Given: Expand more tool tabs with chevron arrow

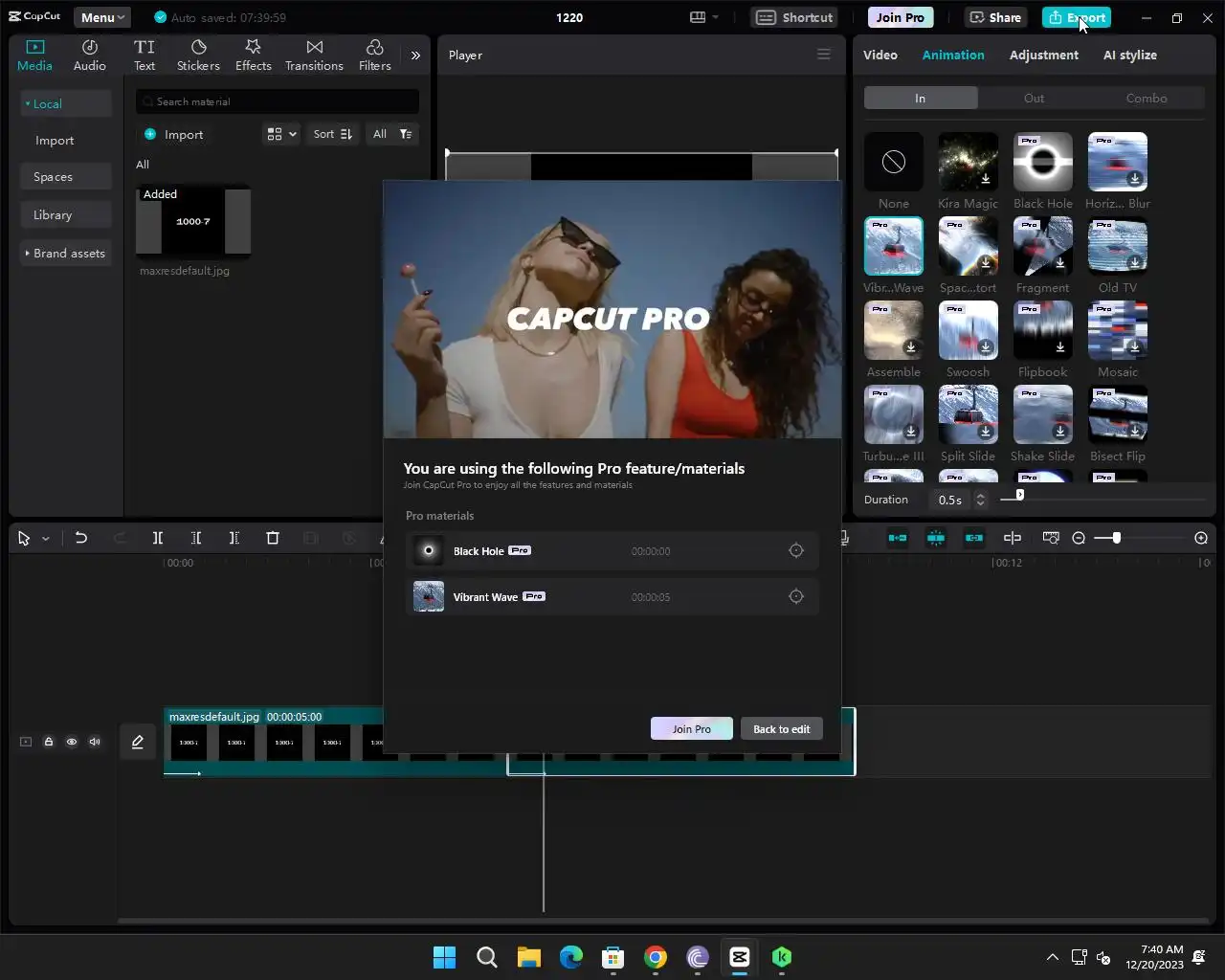Looking at the screenshot, I should (x=415, y=56).
